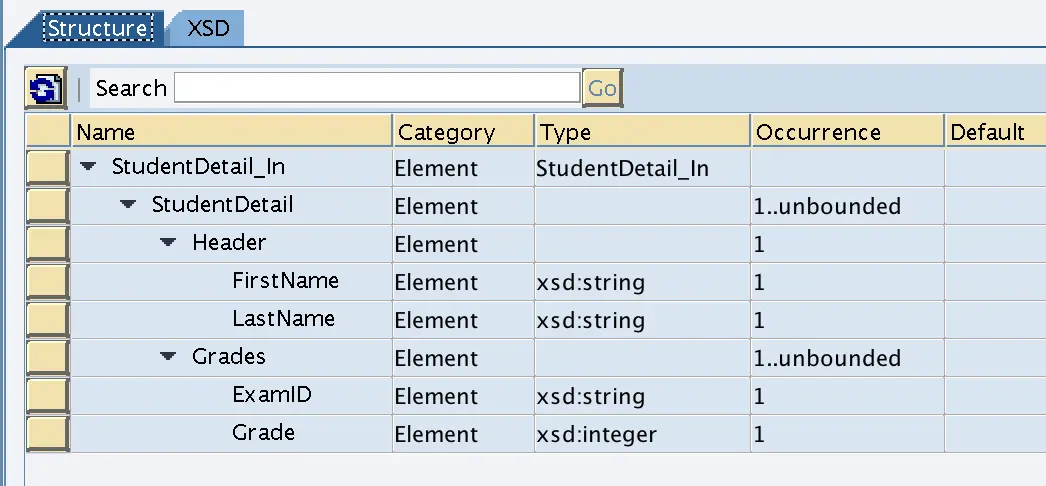This screenshot has height=486, width=1046.
Task: Collapse the StudentDetail node
Action: coord(128,205)
